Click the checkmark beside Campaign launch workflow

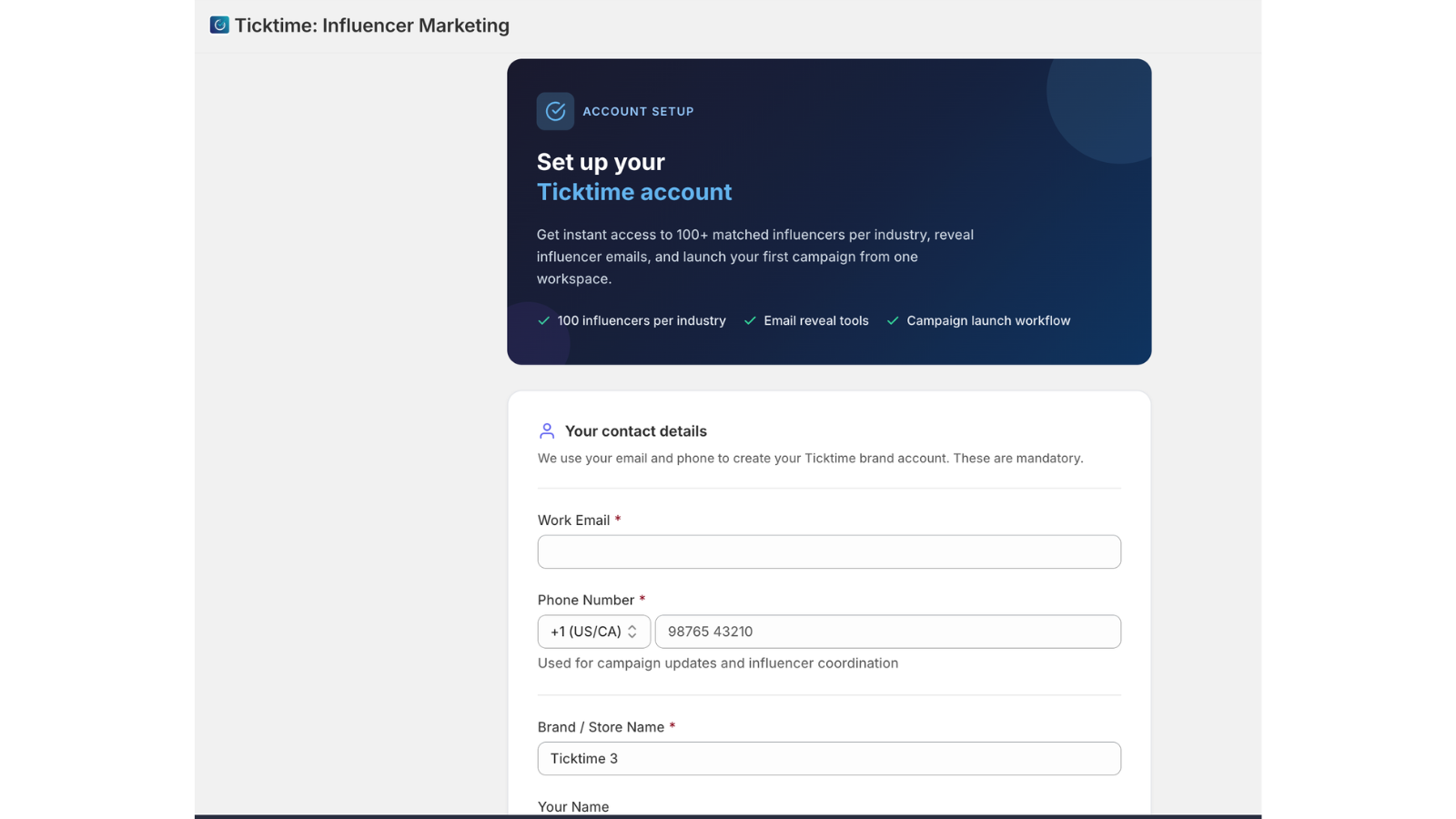[x=893, y=320]
